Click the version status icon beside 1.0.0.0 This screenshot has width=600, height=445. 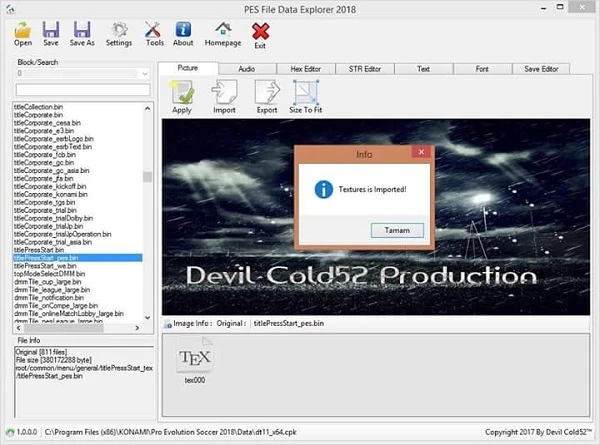pos(10,432)
